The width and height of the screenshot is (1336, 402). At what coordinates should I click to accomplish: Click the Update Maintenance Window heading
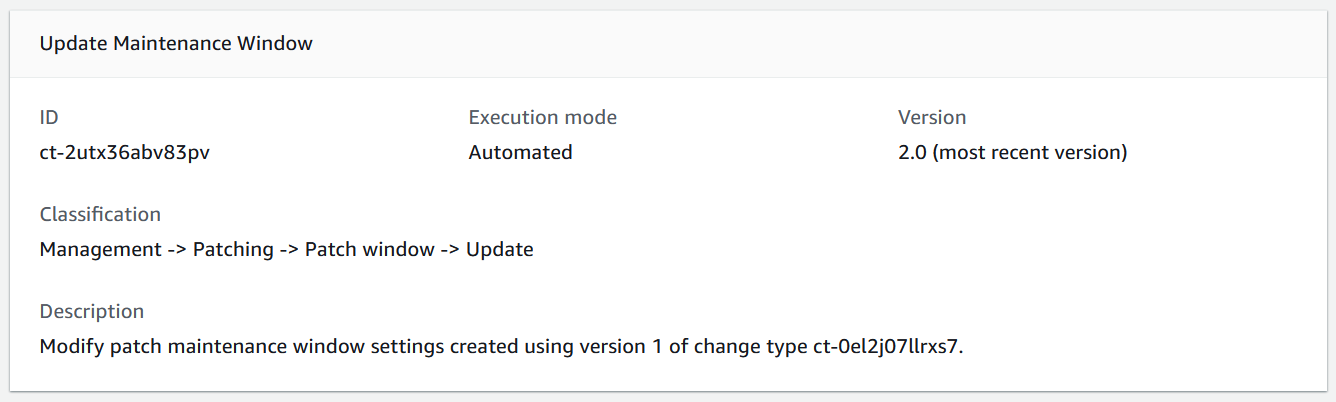pos(176,44)
